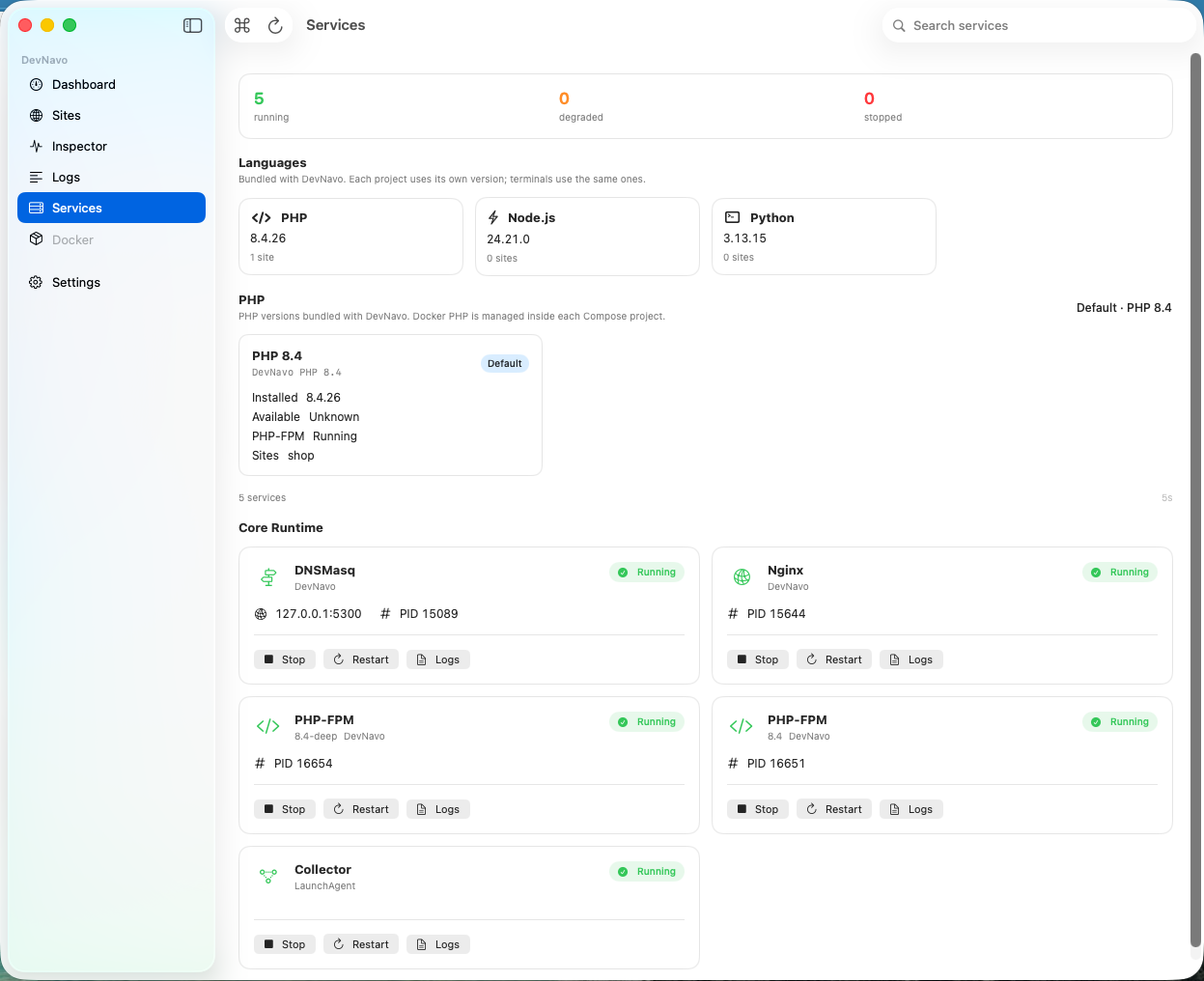1204x981 pixels.
Task: Click the refresh services icon
Action: pos(275,25)
